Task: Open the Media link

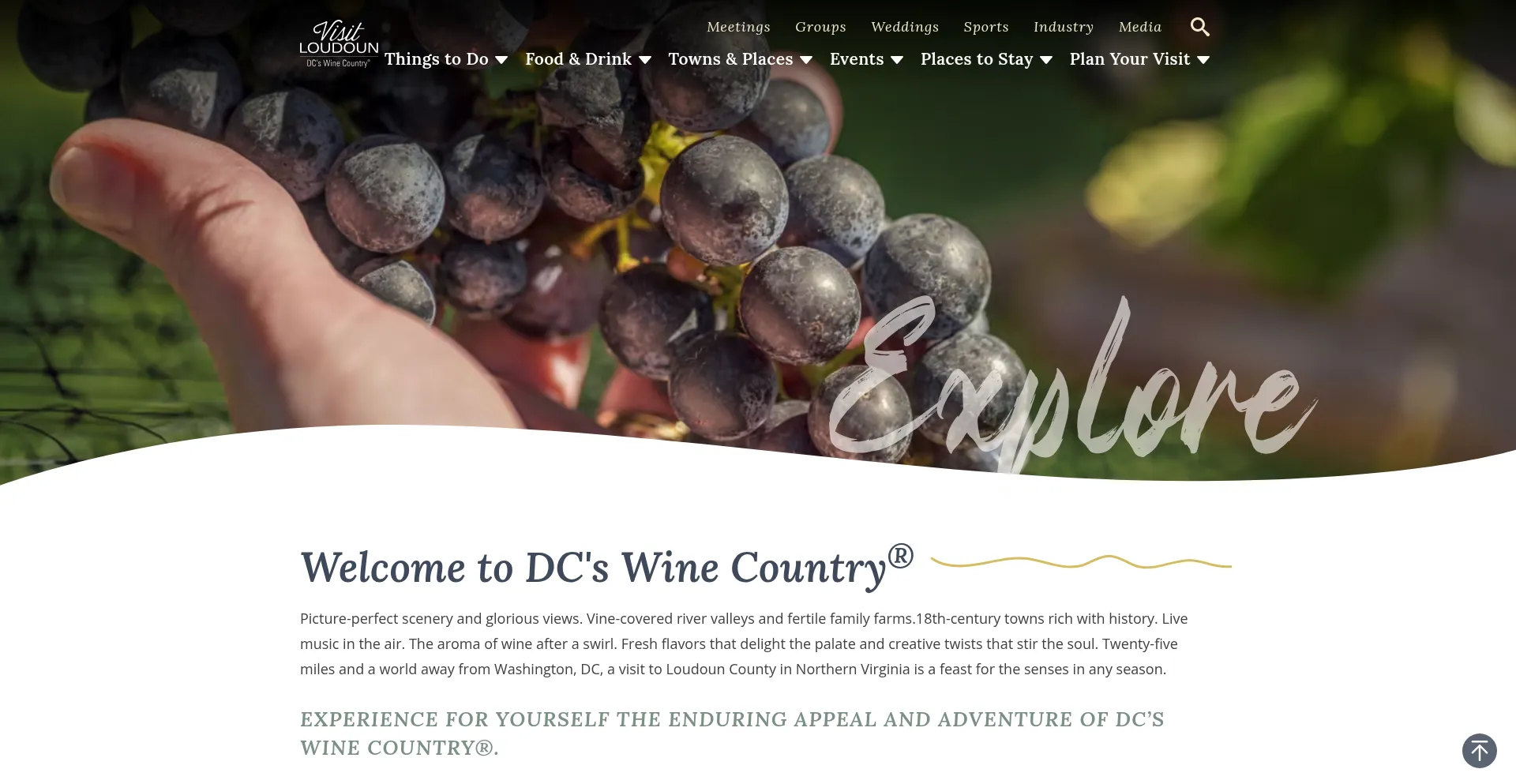Action: point(1140,27)
